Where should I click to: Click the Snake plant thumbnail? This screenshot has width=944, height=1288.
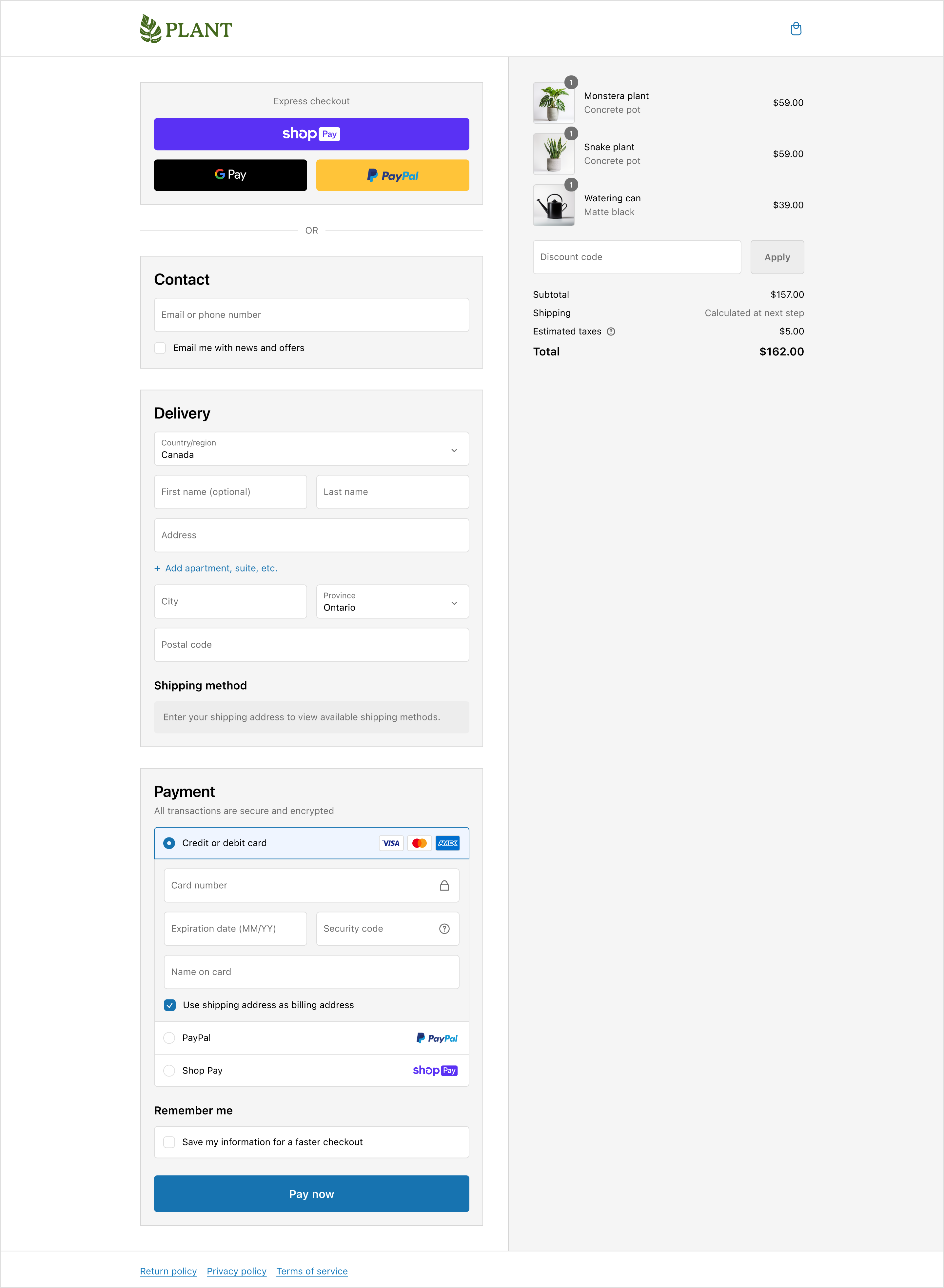click(x=554, y=154)
